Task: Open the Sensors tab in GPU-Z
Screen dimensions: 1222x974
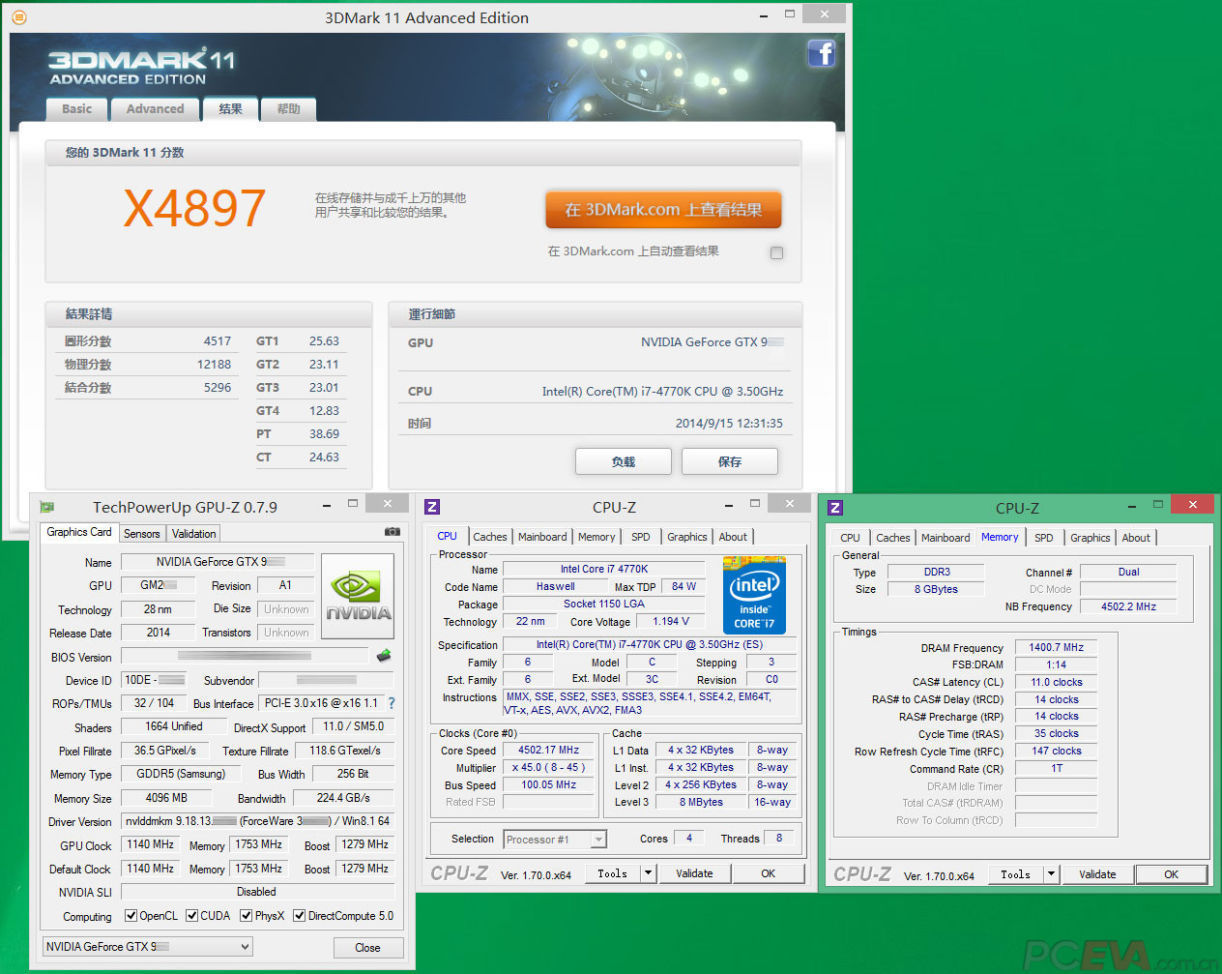Action: coord(142,533)
